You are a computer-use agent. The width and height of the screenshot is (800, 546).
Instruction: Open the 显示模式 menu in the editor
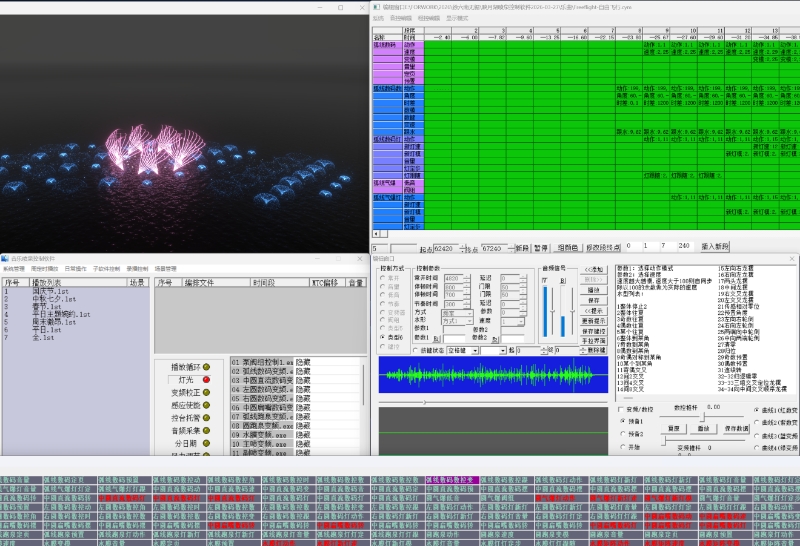(459, 18)
